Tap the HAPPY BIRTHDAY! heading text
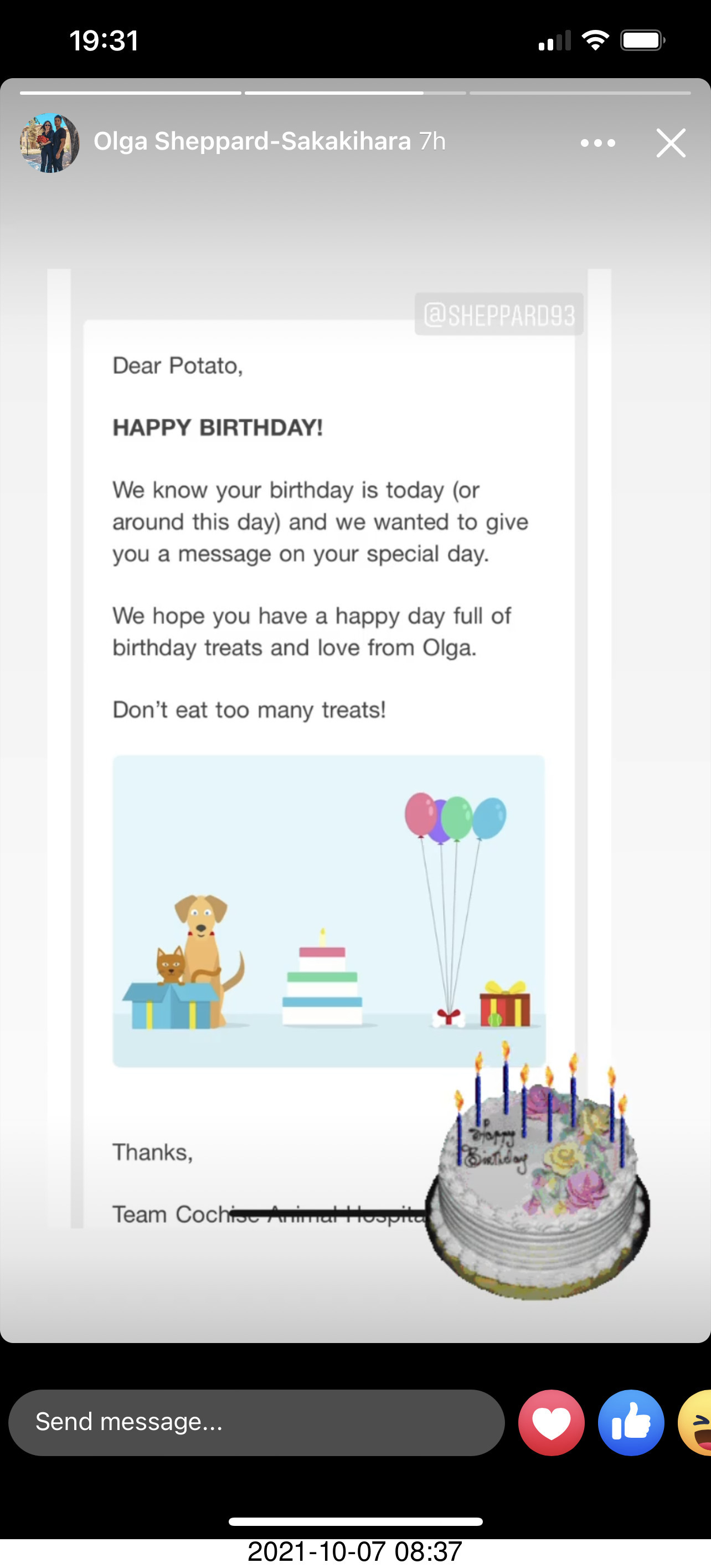The height and width of the screenshot is (1568, 711). (x=218, y=427)
